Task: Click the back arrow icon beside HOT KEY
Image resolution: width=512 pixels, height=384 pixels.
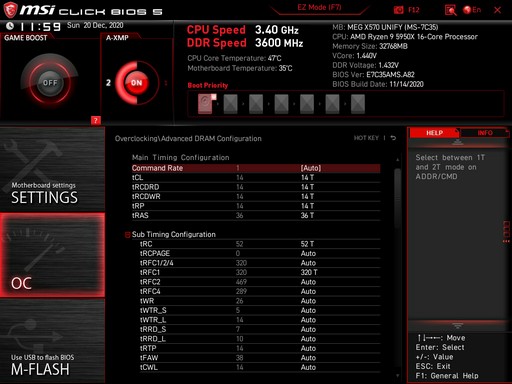Action: click(x=393, y=138)
